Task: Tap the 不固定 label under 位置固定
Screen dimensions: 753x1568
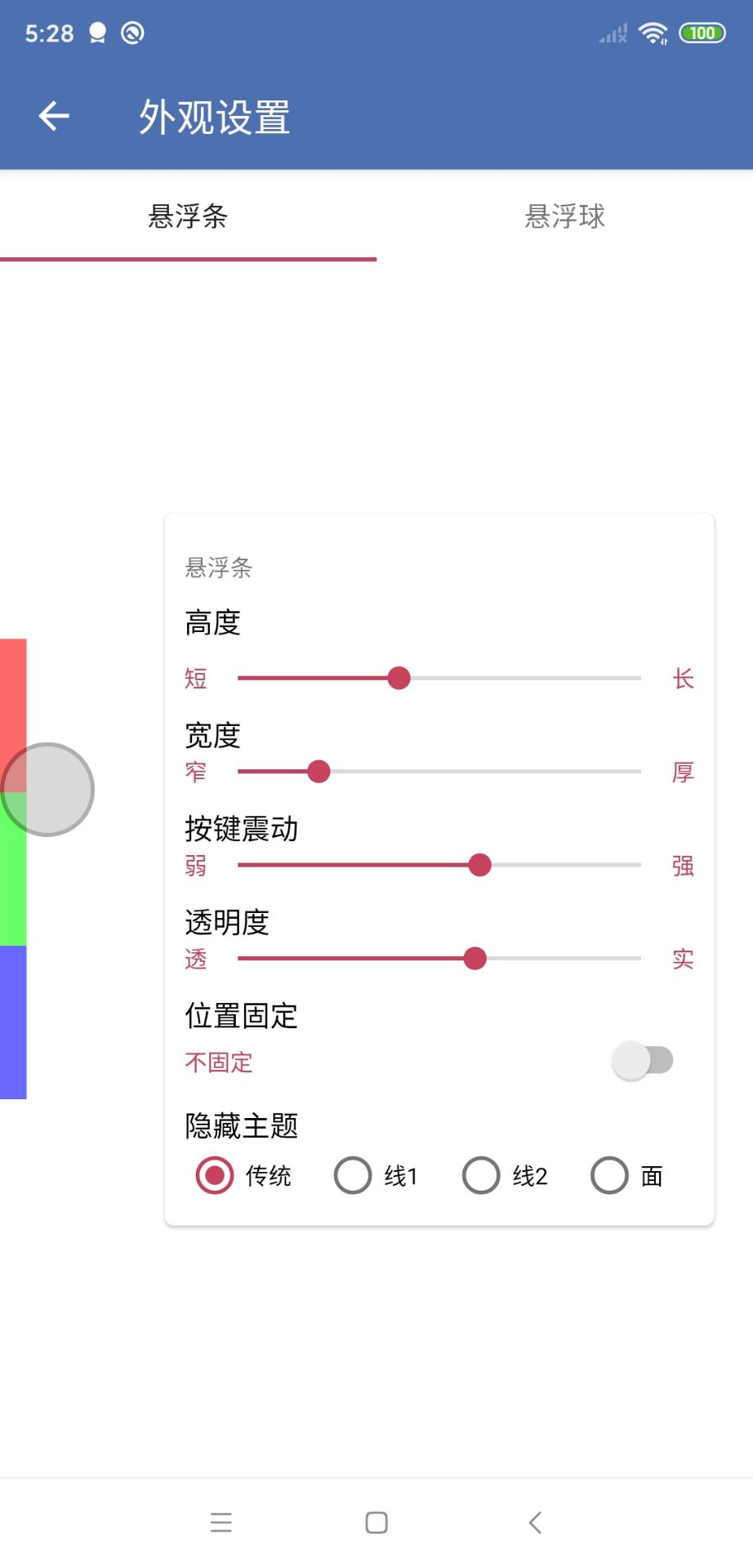Action: (218, 1062)
